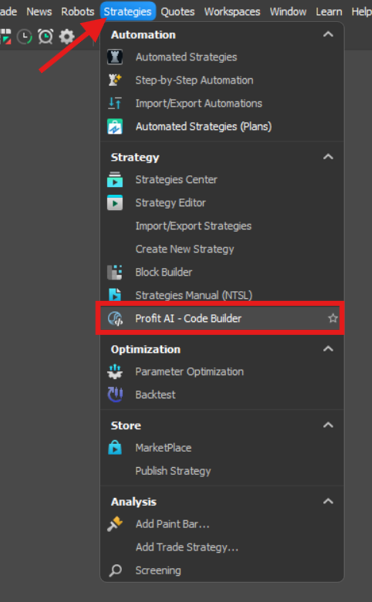Screen dimensions: 372x602
Task: Click the Backtest icon
Action: [x=115, y=395]
